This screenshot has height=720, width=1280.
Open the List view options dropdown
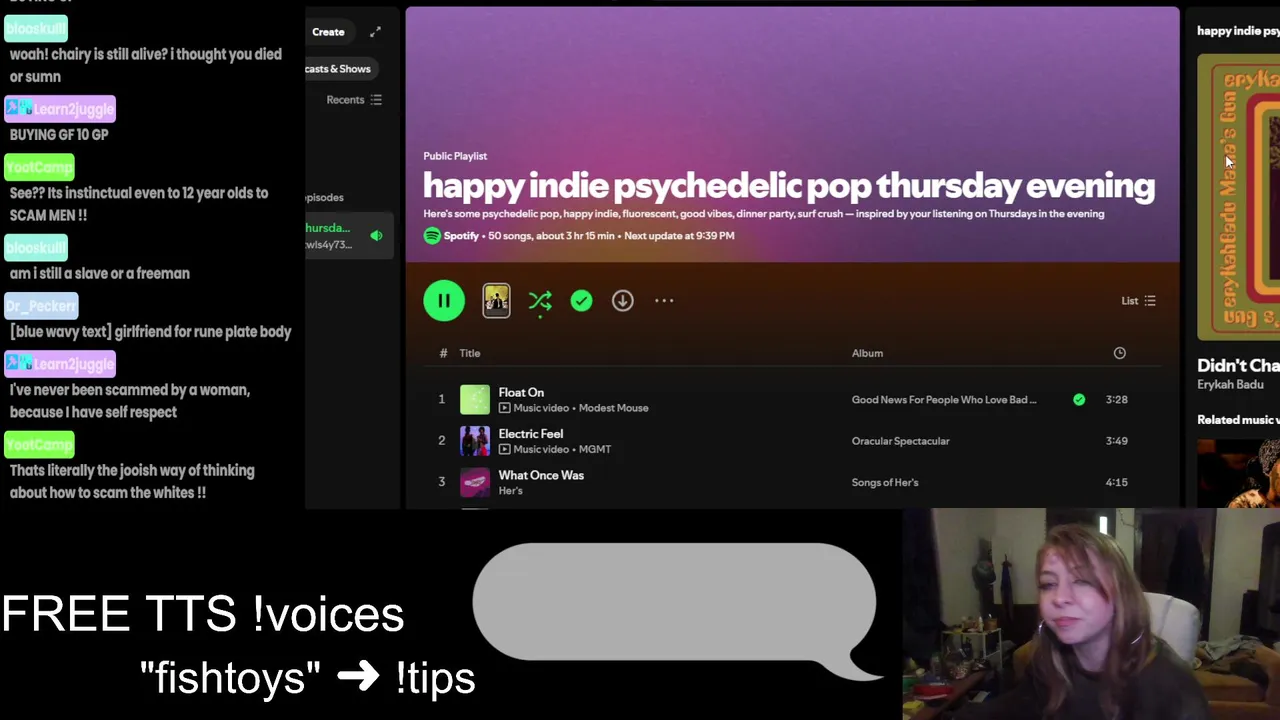[x=1138, y=301]
